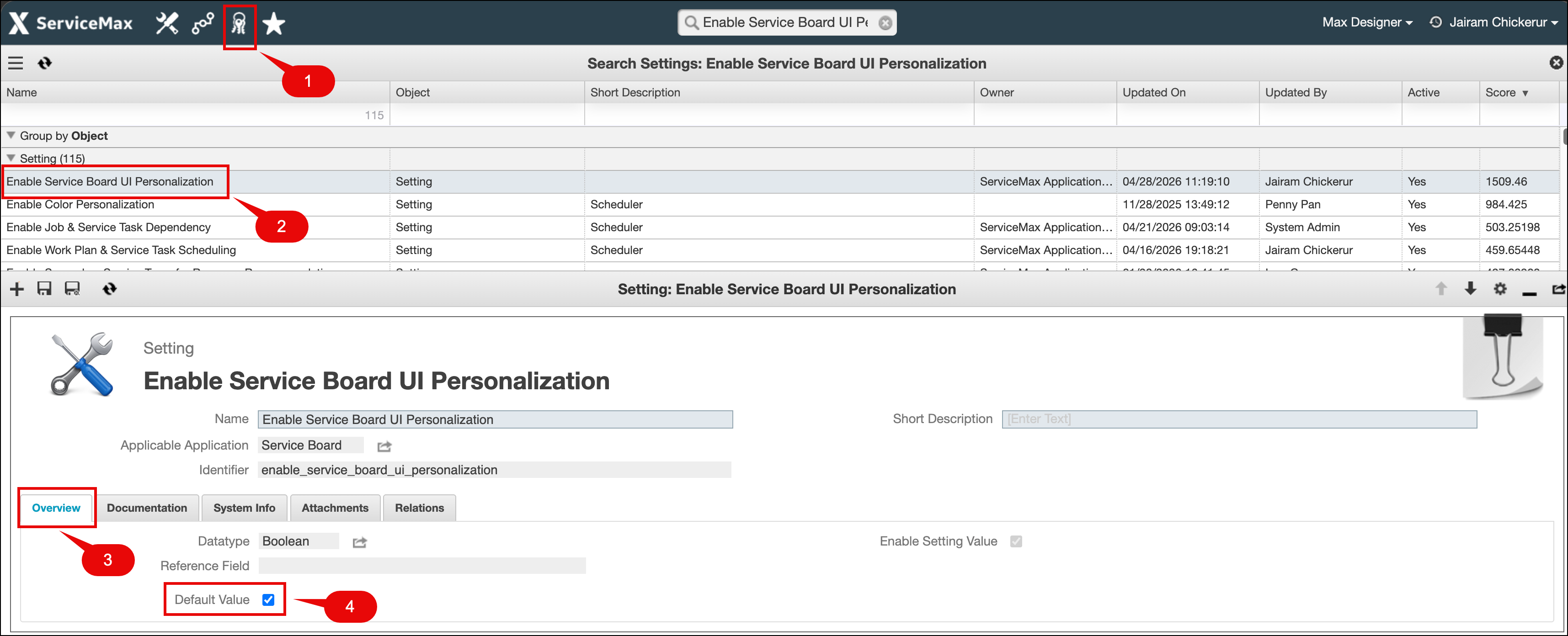Screen dimensions: 1568x636
Task: Click the Short Description column header
Action: (779, 92)
